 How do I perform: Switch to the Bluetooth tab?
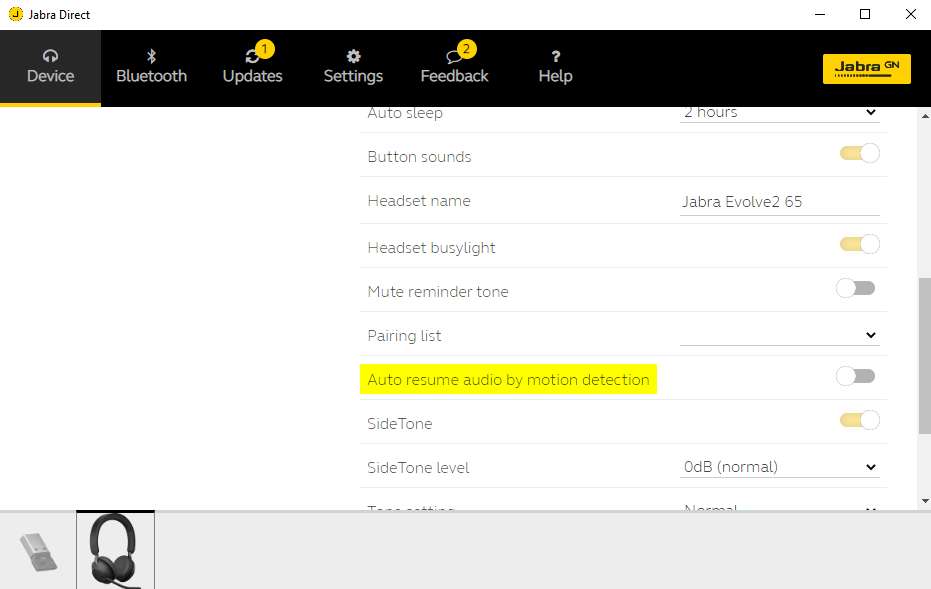(x=151, y=68)
